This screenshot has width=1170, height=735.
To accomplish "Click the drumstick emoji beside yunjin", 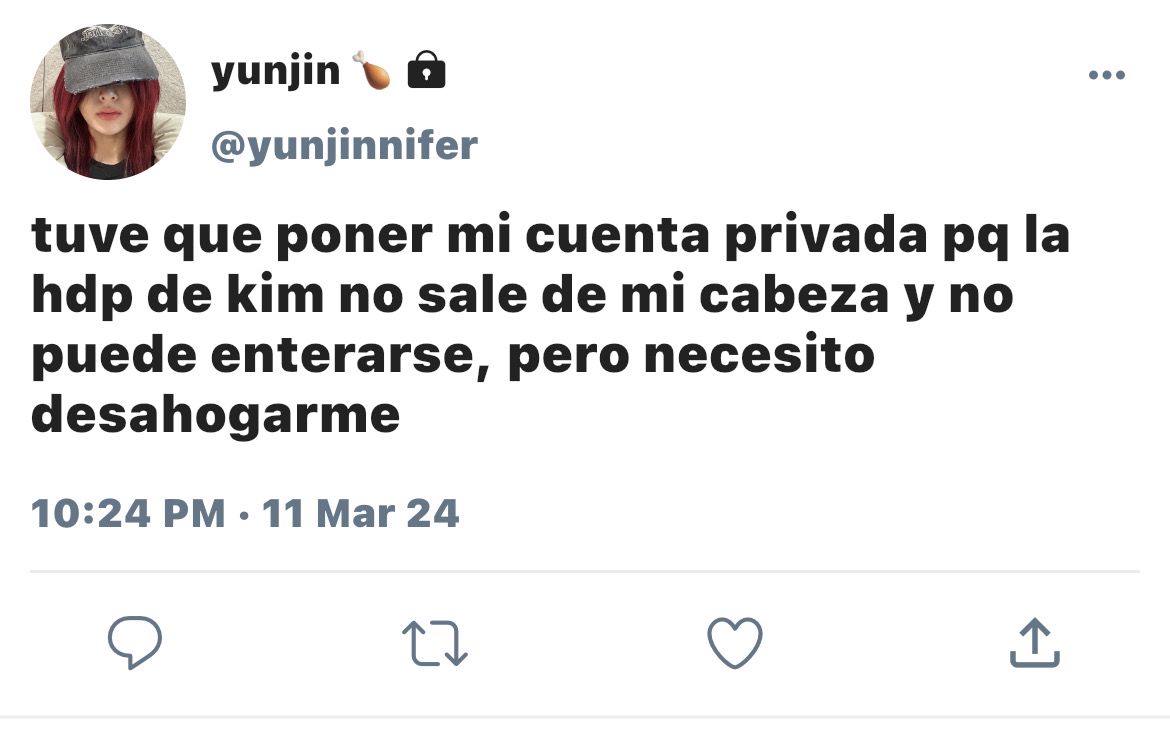I will (x=372, y=70).
